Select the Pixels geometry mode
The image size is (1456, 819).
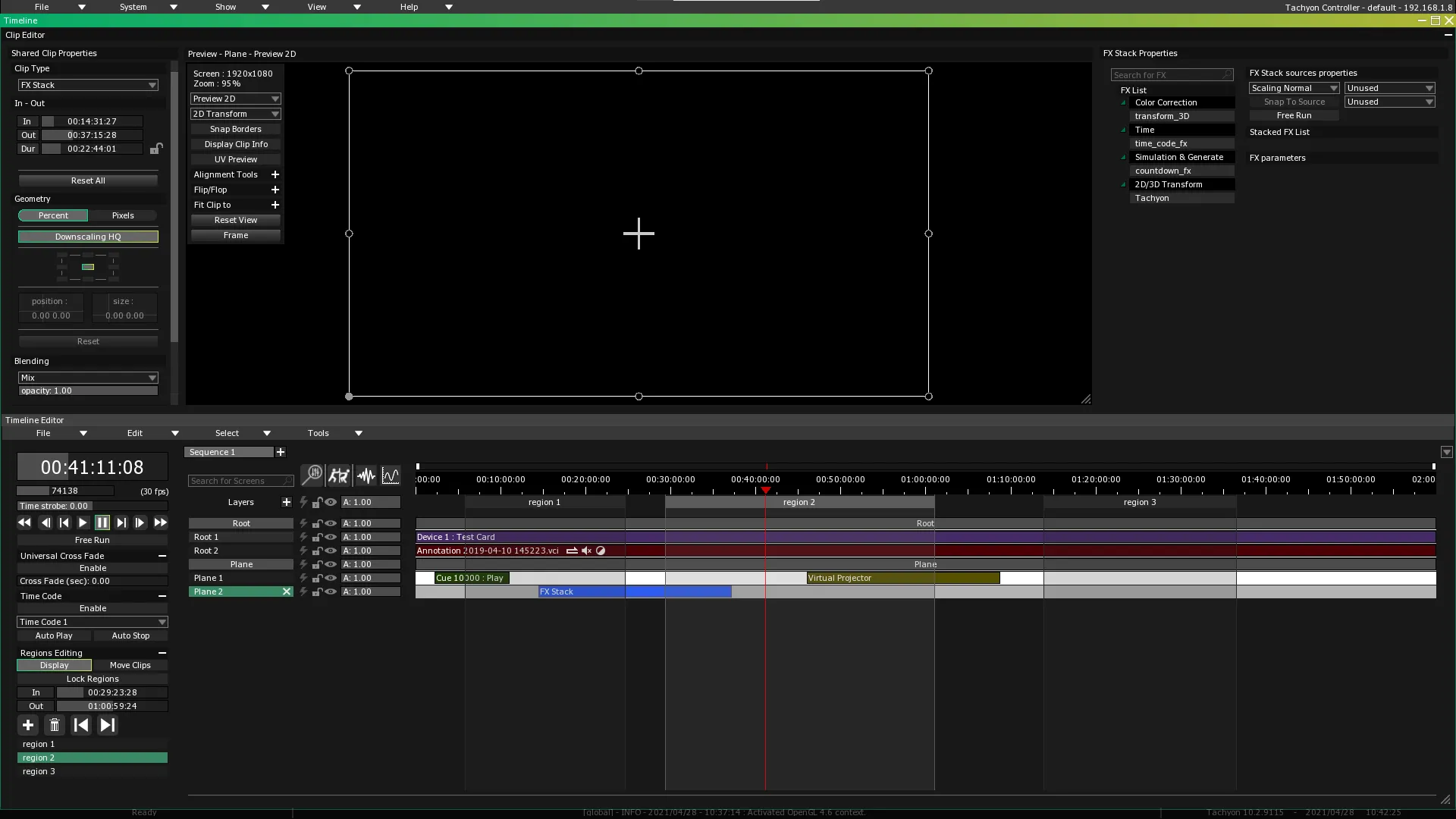pyautogui.click(x=123, y=215)
